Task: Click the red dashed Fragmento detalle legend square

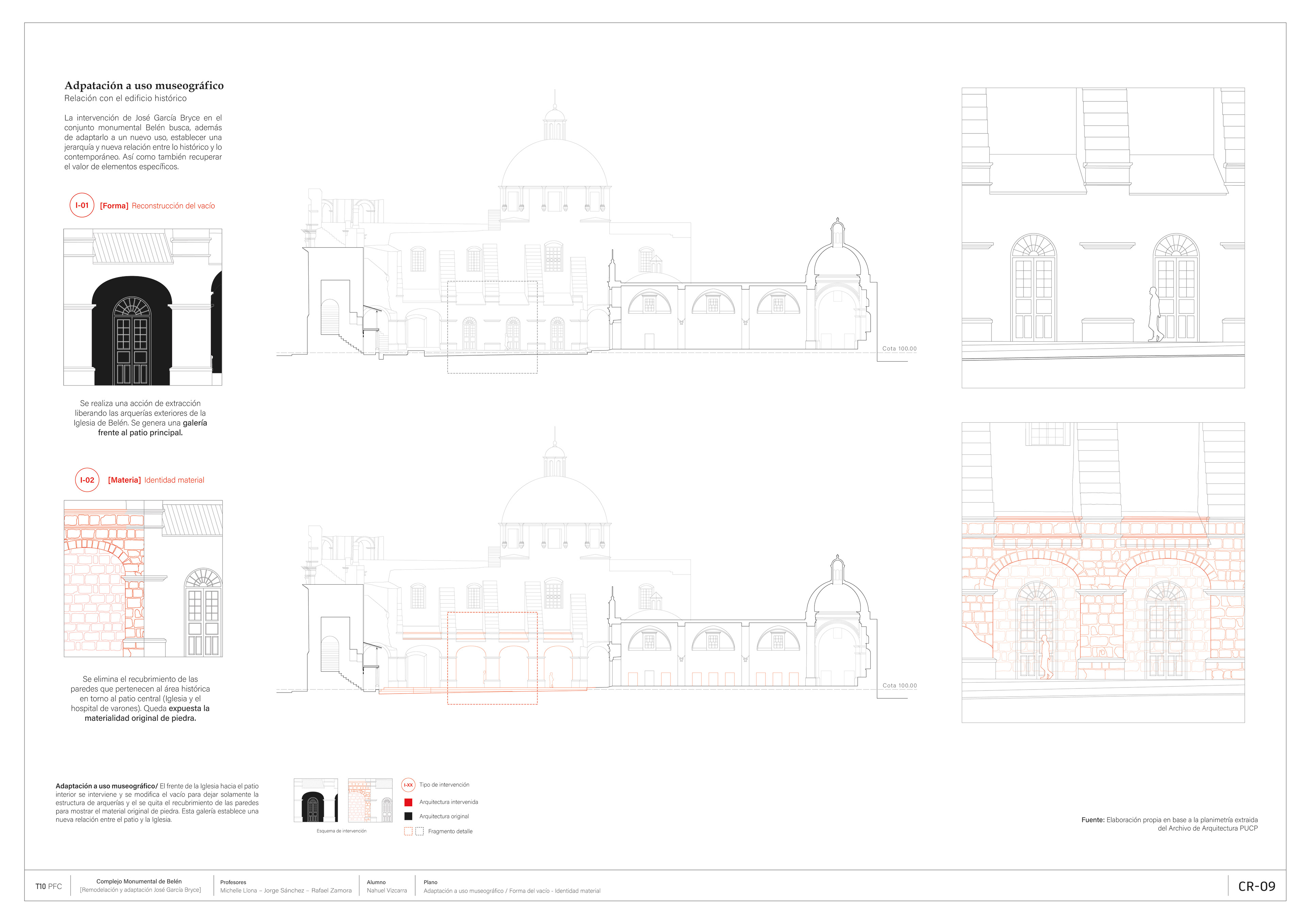Action: pos(408,831)
